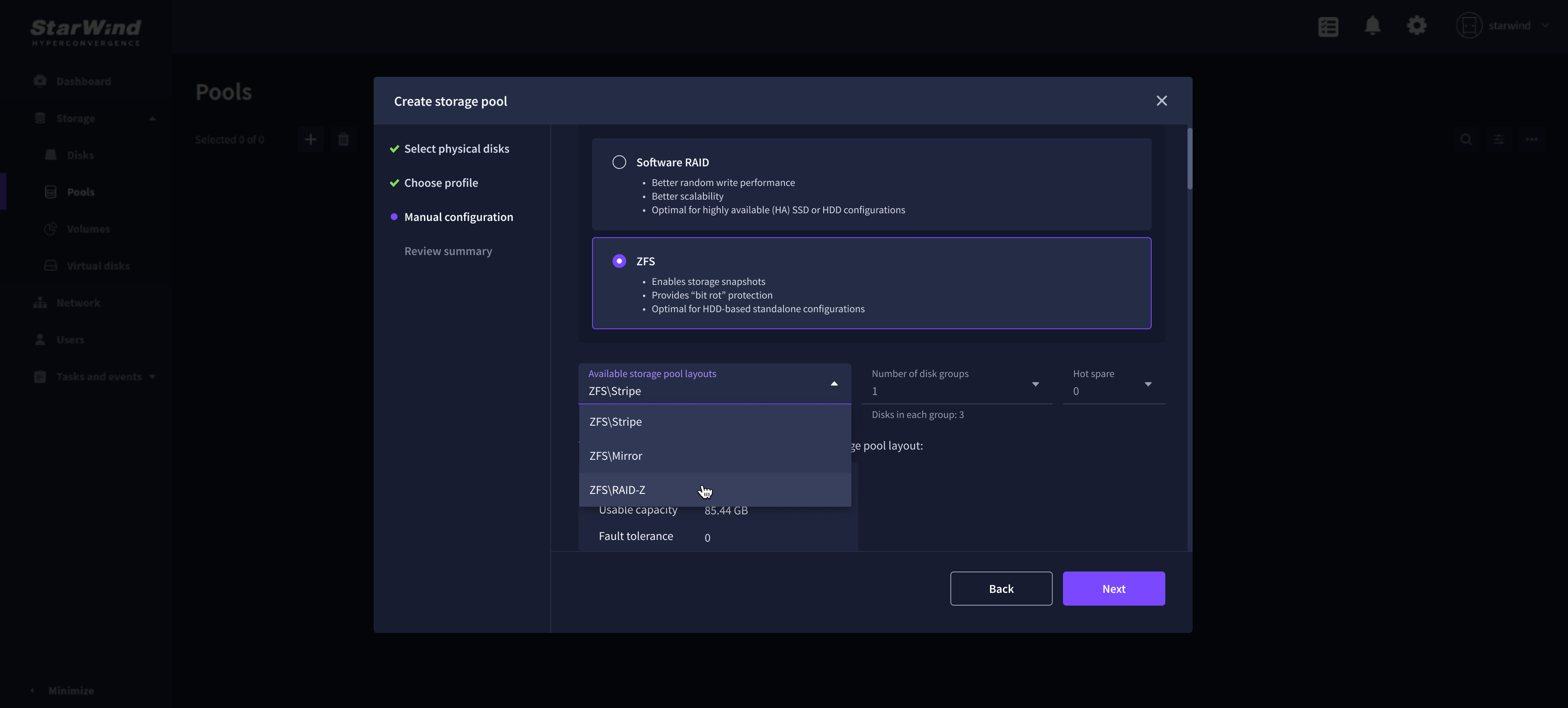This screenshot has height=708, width=1568.
Task: Collapse the Storage sidebar section
Action: (x=152, y=118)
